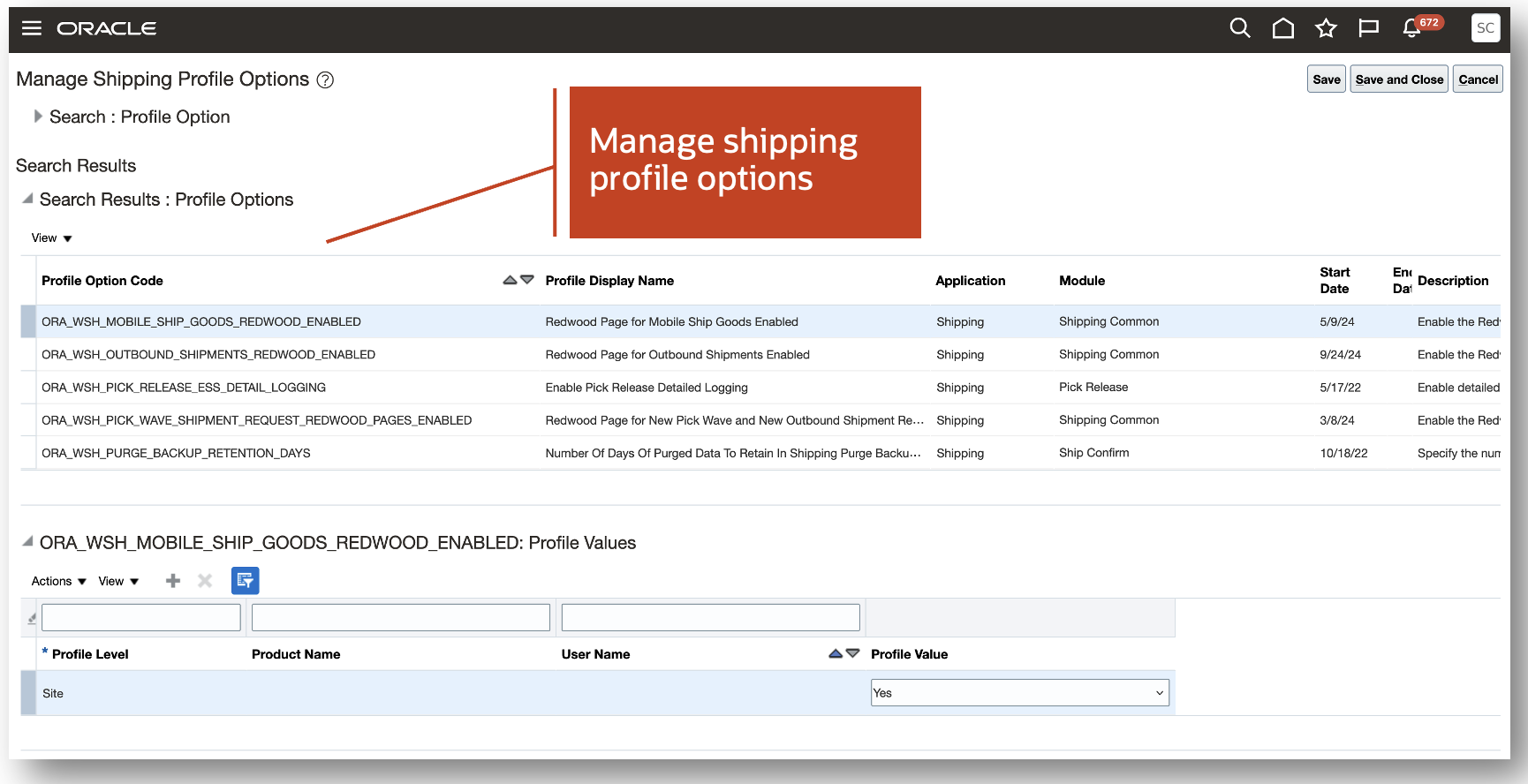The image size is (1528, 784).
Task: Click the User Name filter field
Action: coord(711,617)
